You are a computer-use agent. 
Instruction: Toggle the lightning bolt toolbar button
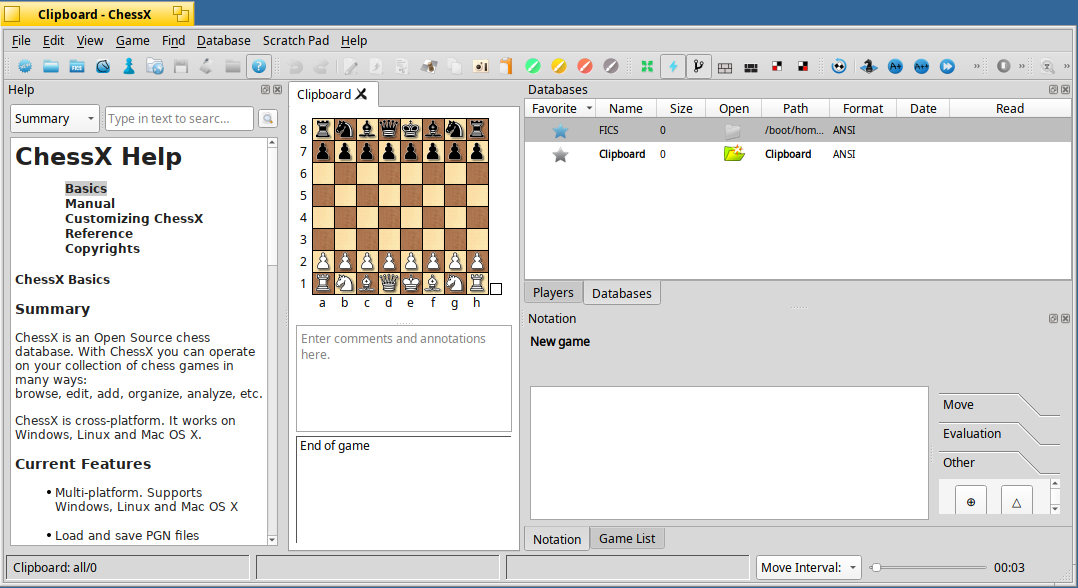tap(673, 66)
